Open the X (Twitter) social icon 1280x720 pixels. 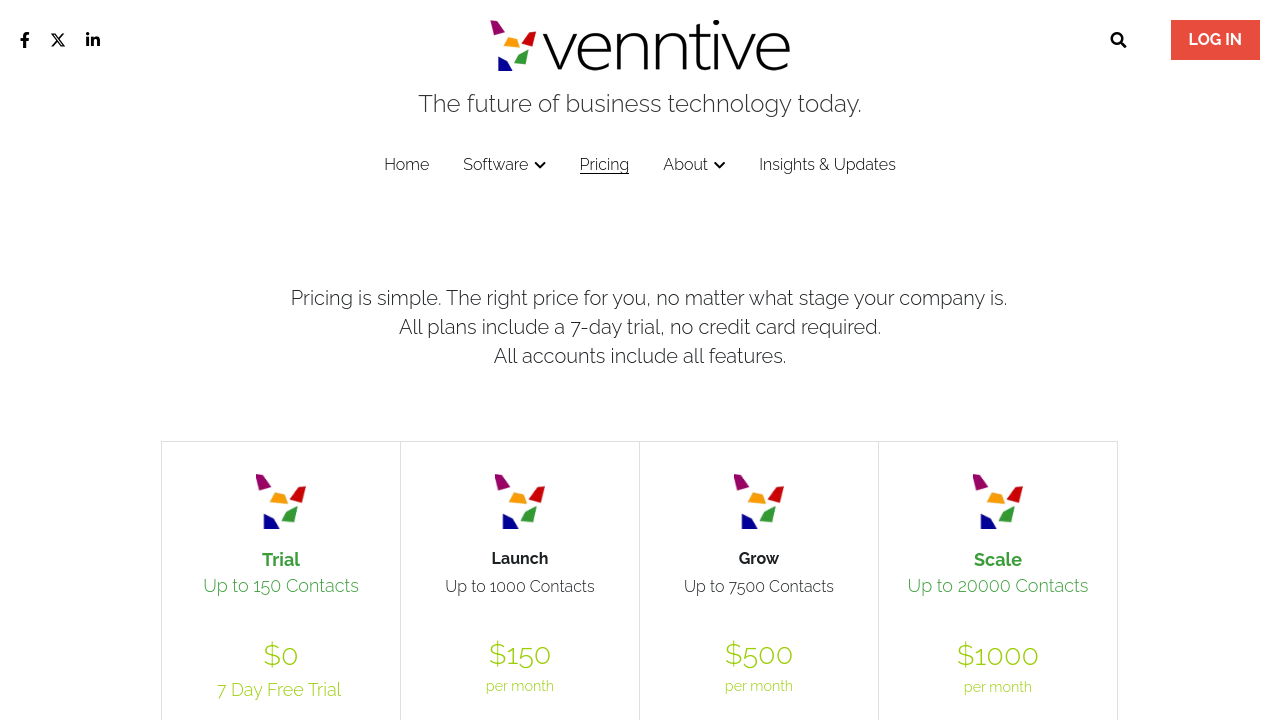pyautogui.click(x=58, y=40)
